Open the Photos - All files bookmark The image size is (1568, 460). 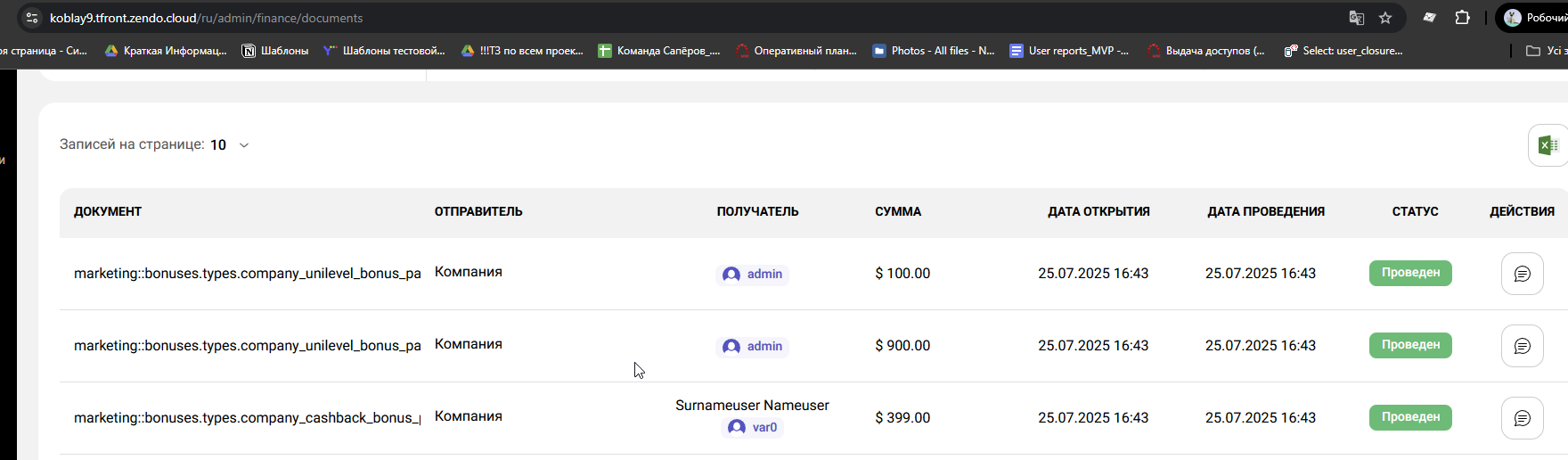click(933, 51)
